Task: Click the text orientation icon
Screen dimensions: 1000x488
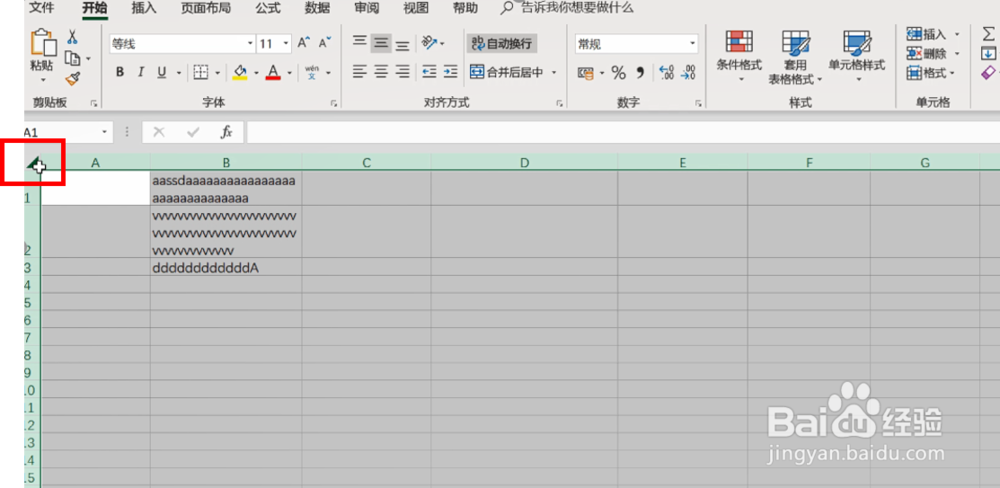Action: point(430,43)
